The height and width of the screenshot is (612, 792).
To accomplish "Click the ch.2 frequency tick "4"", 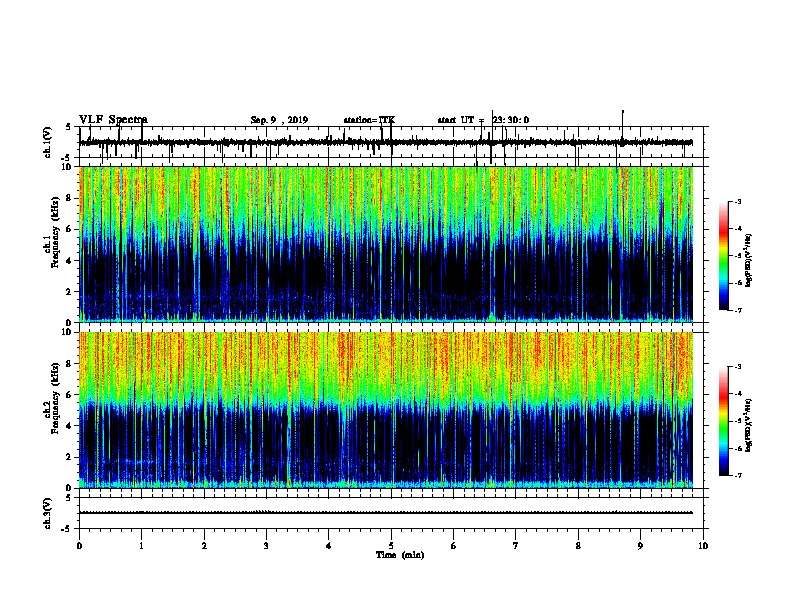I will click(69, 426).
